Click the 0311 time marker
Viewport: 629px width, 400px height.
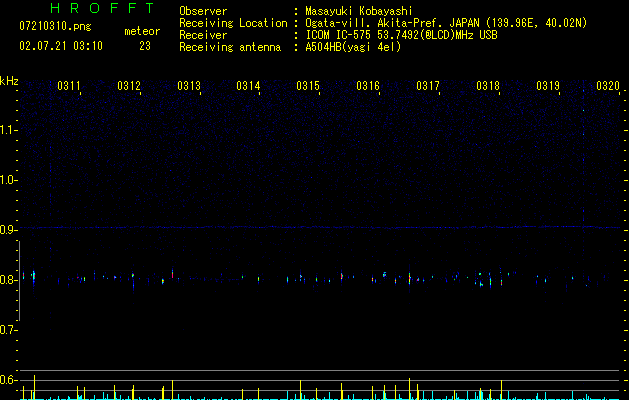[x=69, y=86]
